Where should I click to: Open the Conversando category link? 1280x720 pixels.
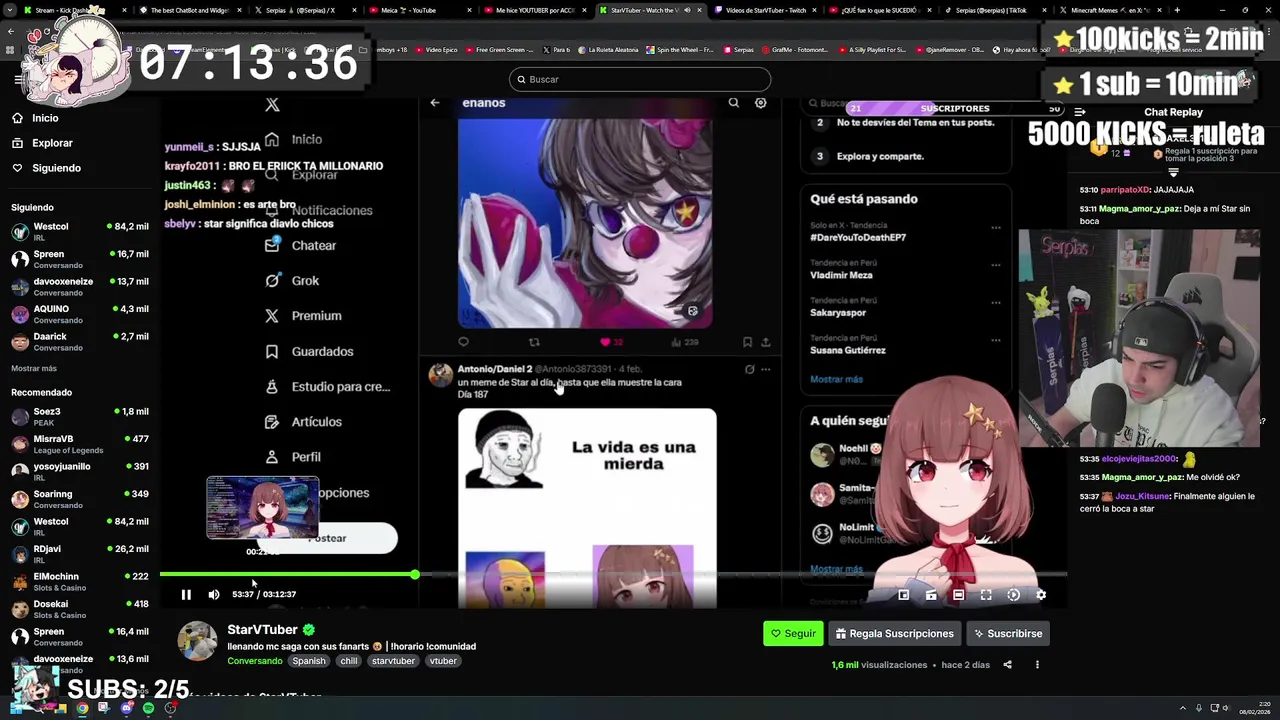pyautogui.click(x=255, y=661)
